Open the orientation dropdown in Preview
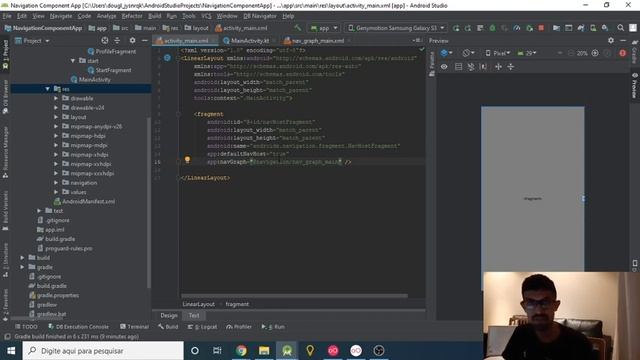Screen dimensions: 640x360 coord(469,53)
